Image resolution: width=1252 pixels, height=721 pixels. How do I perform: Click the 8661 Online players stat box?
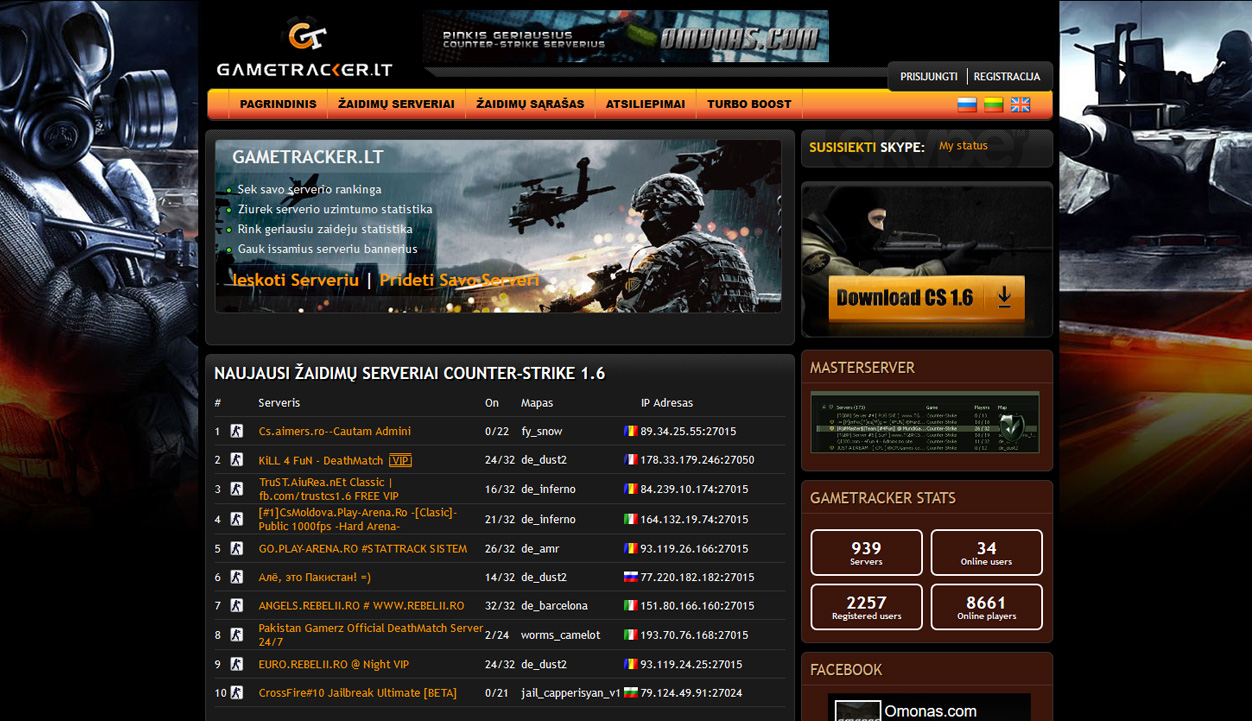[986, 607]
